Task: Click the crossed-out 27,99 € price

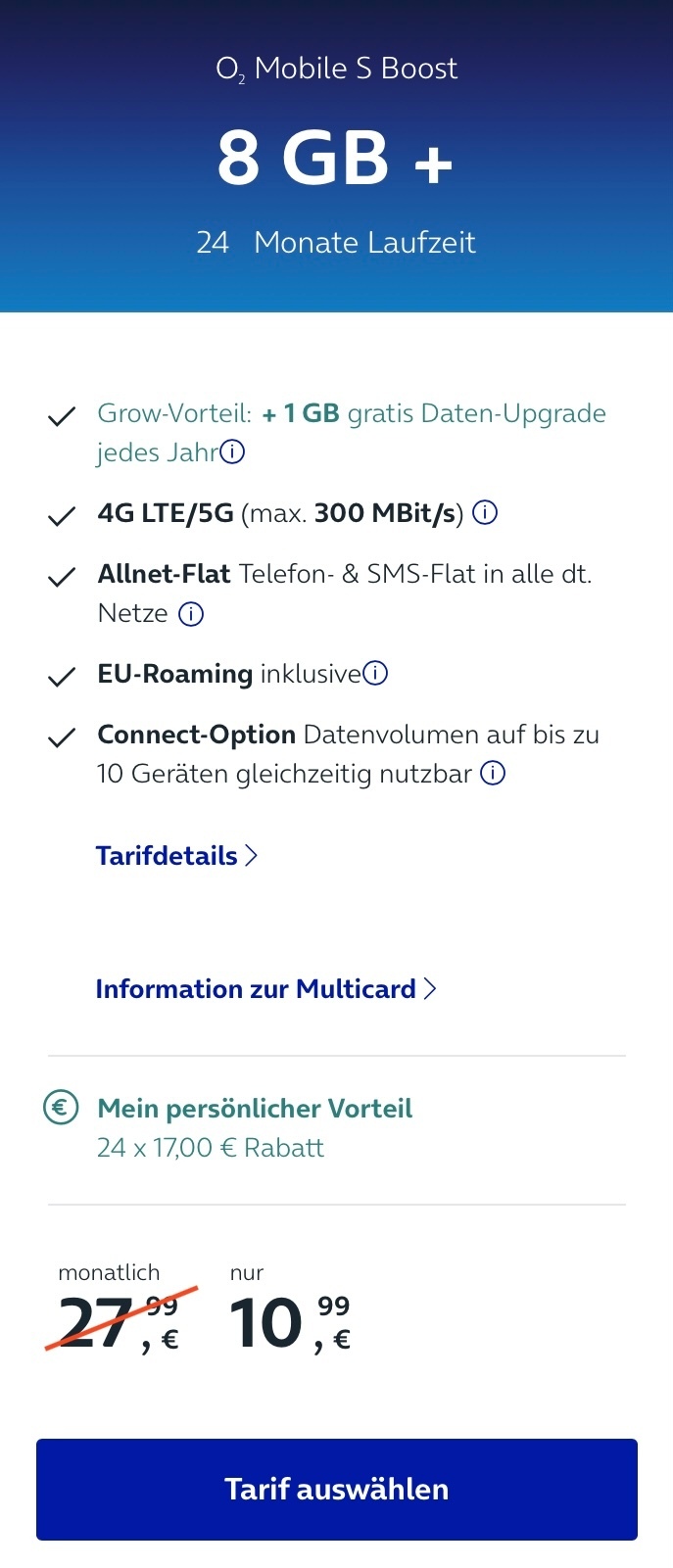Action: [x=120, y=1320]
